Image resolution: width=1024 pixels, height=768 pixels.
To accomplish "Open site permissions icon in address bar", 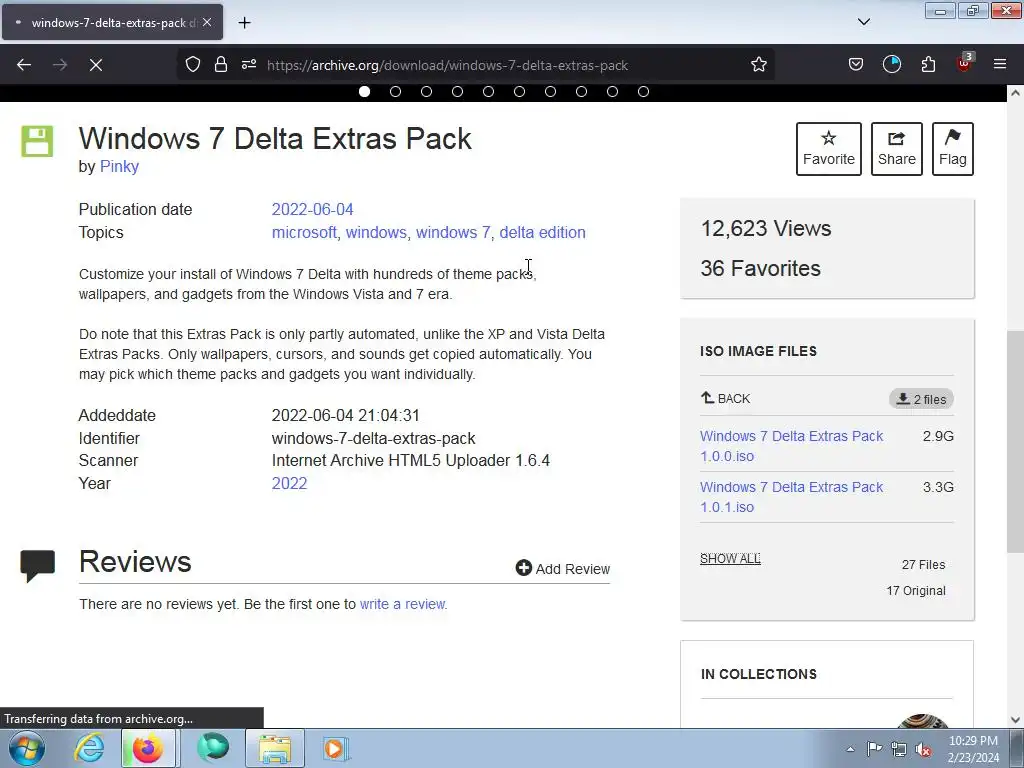I will [x=249, y=65].
